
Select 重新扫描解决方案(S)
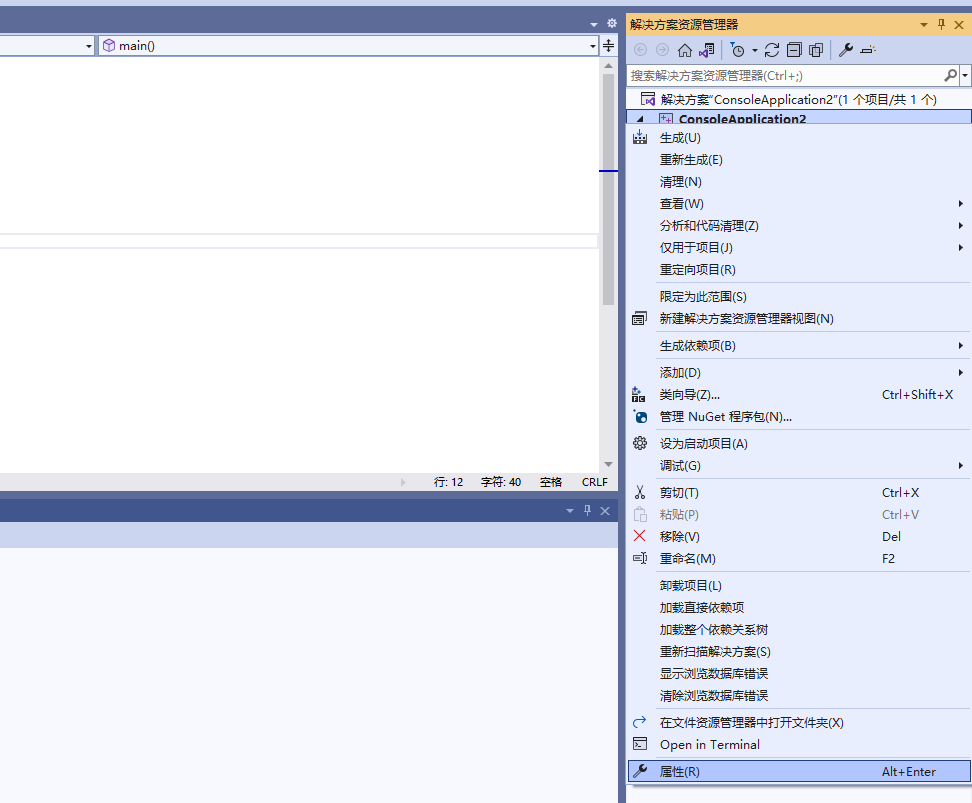click(799, 652)
